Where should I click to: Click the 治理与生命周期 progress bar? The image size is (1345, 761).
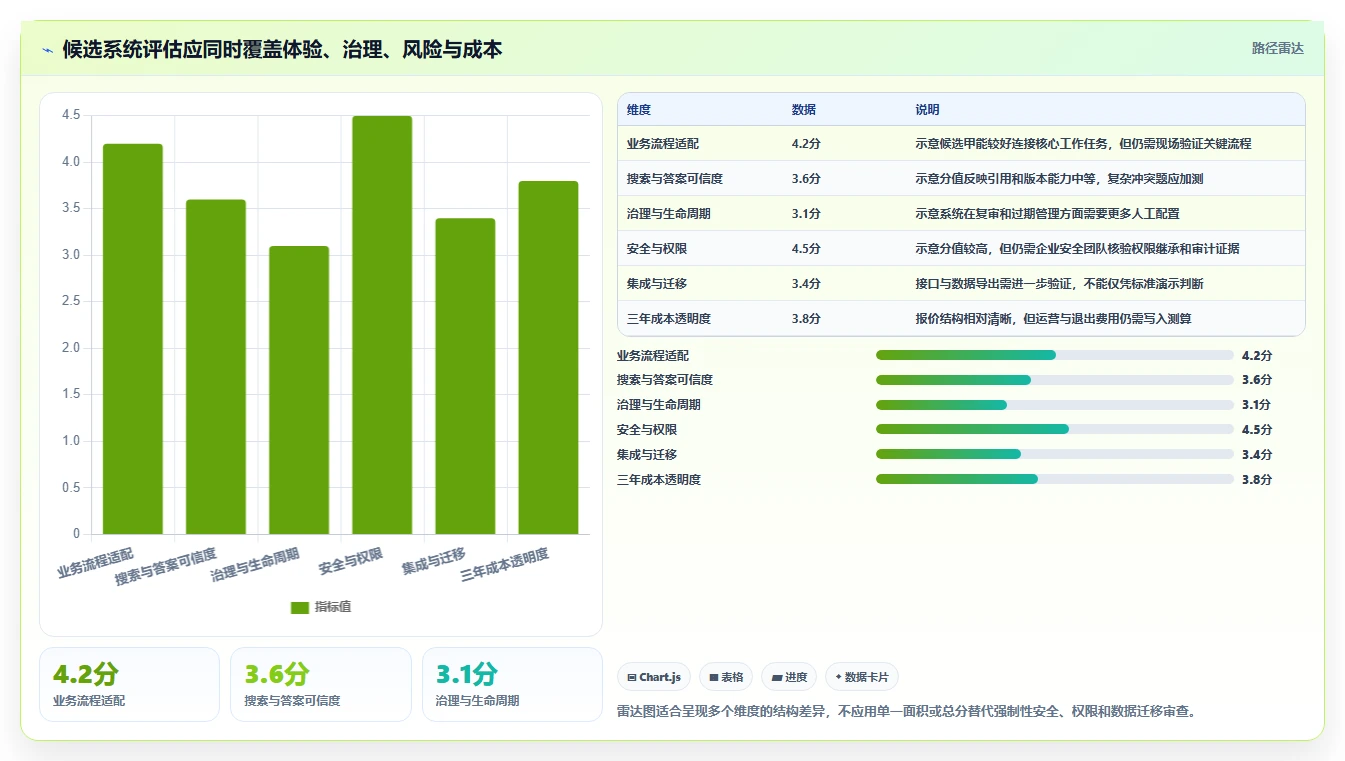[x=1055, y=405]
